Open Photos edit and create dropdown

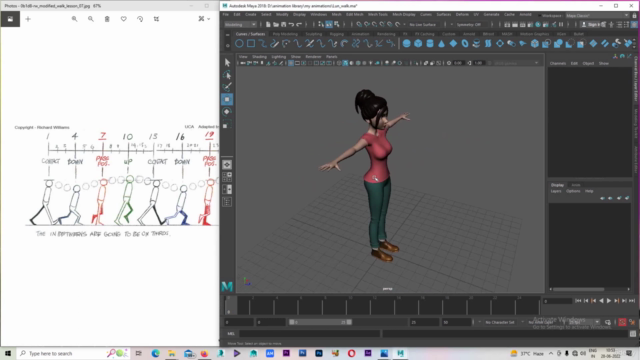coord(204,19)
